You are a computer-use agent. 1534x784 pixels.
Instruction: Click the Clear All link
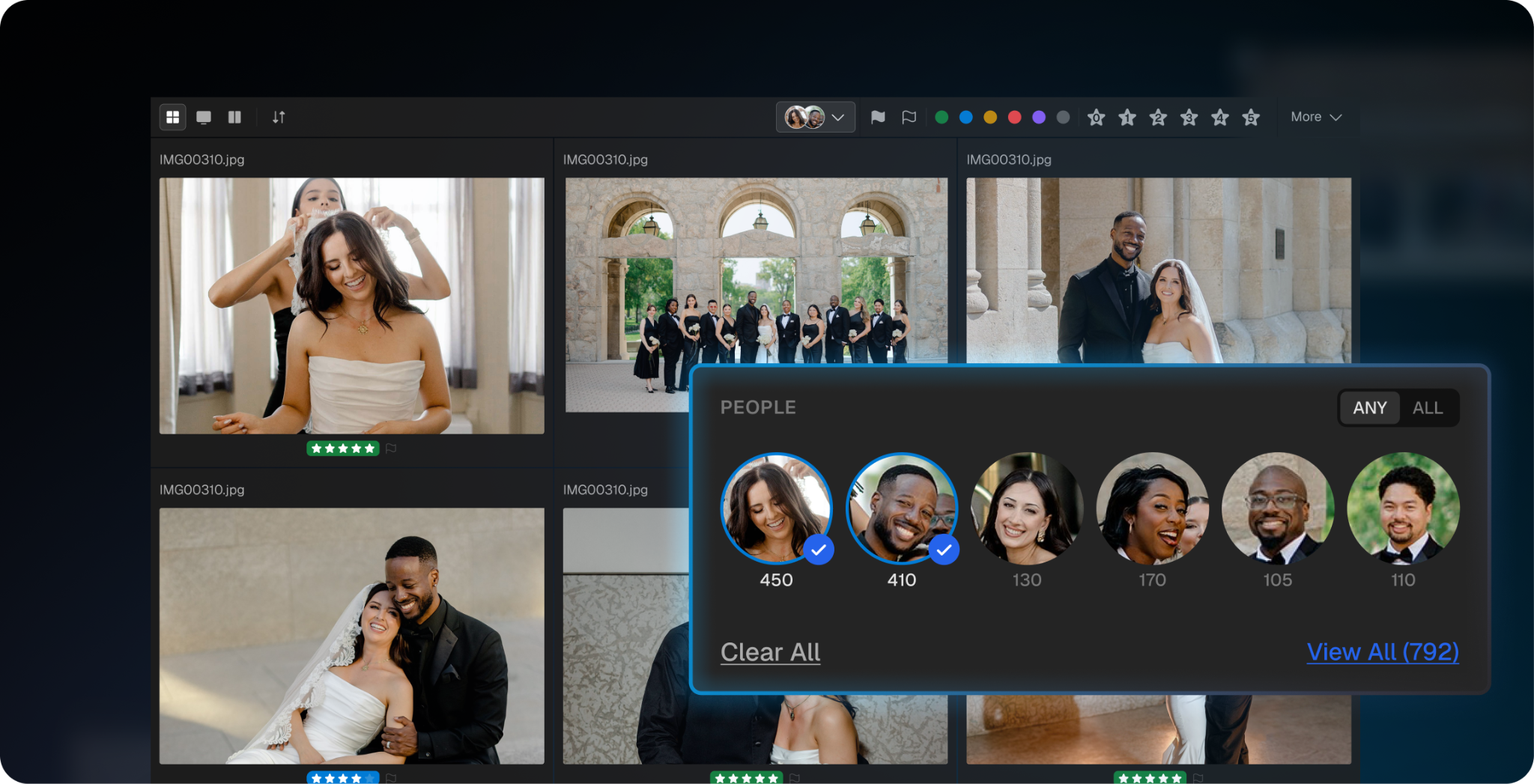click(x=770, y=652)
